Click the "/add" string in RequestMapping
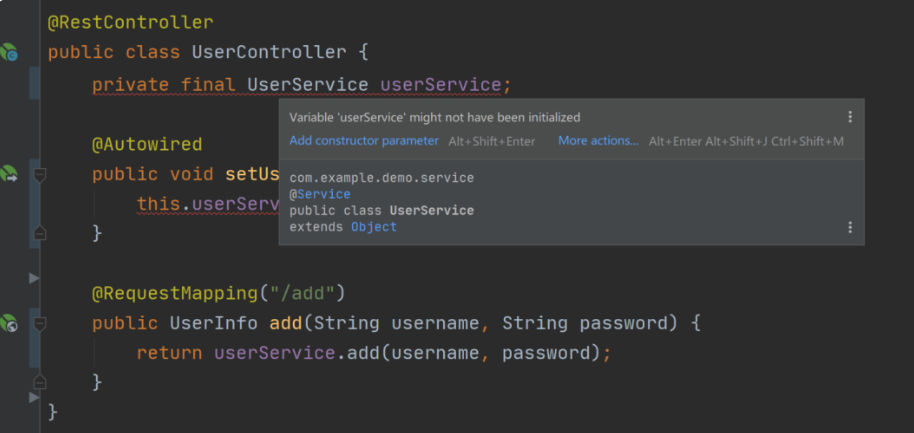Viewport: 914px width, 433px height. tap(301, 293)
